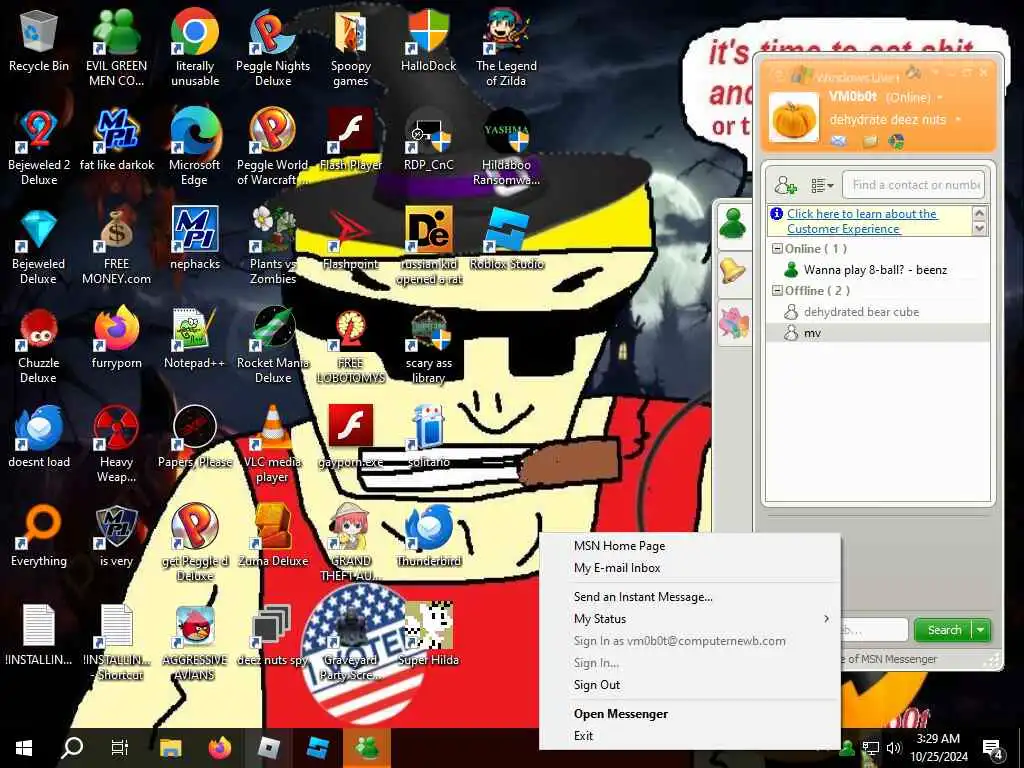Open Firefox from the taskbar

pos(219,748)
